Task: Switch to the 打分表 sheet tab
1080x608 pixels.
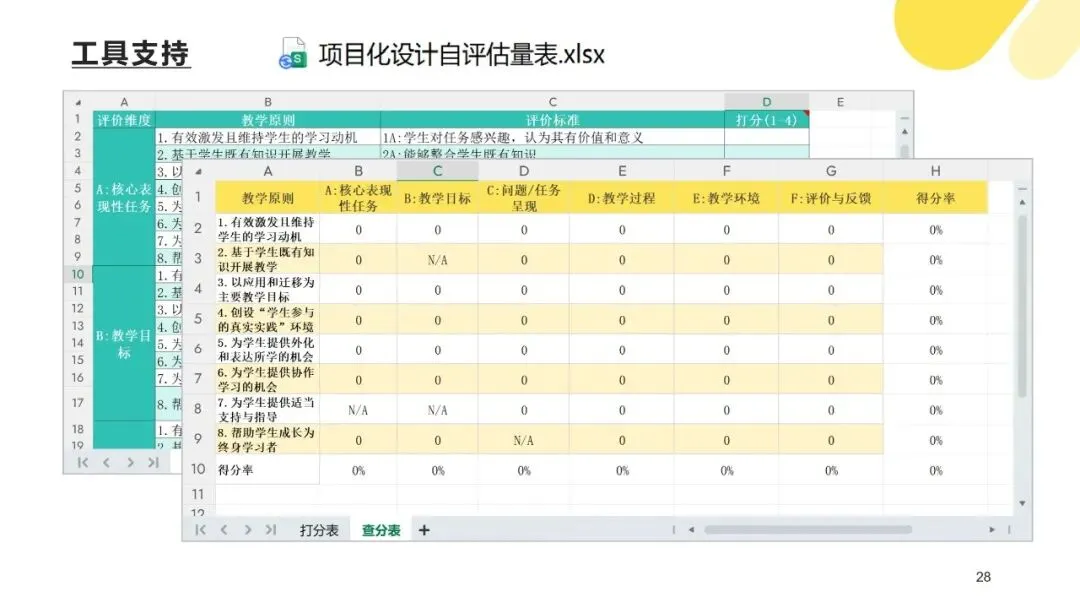Action: tap(319, 530)
